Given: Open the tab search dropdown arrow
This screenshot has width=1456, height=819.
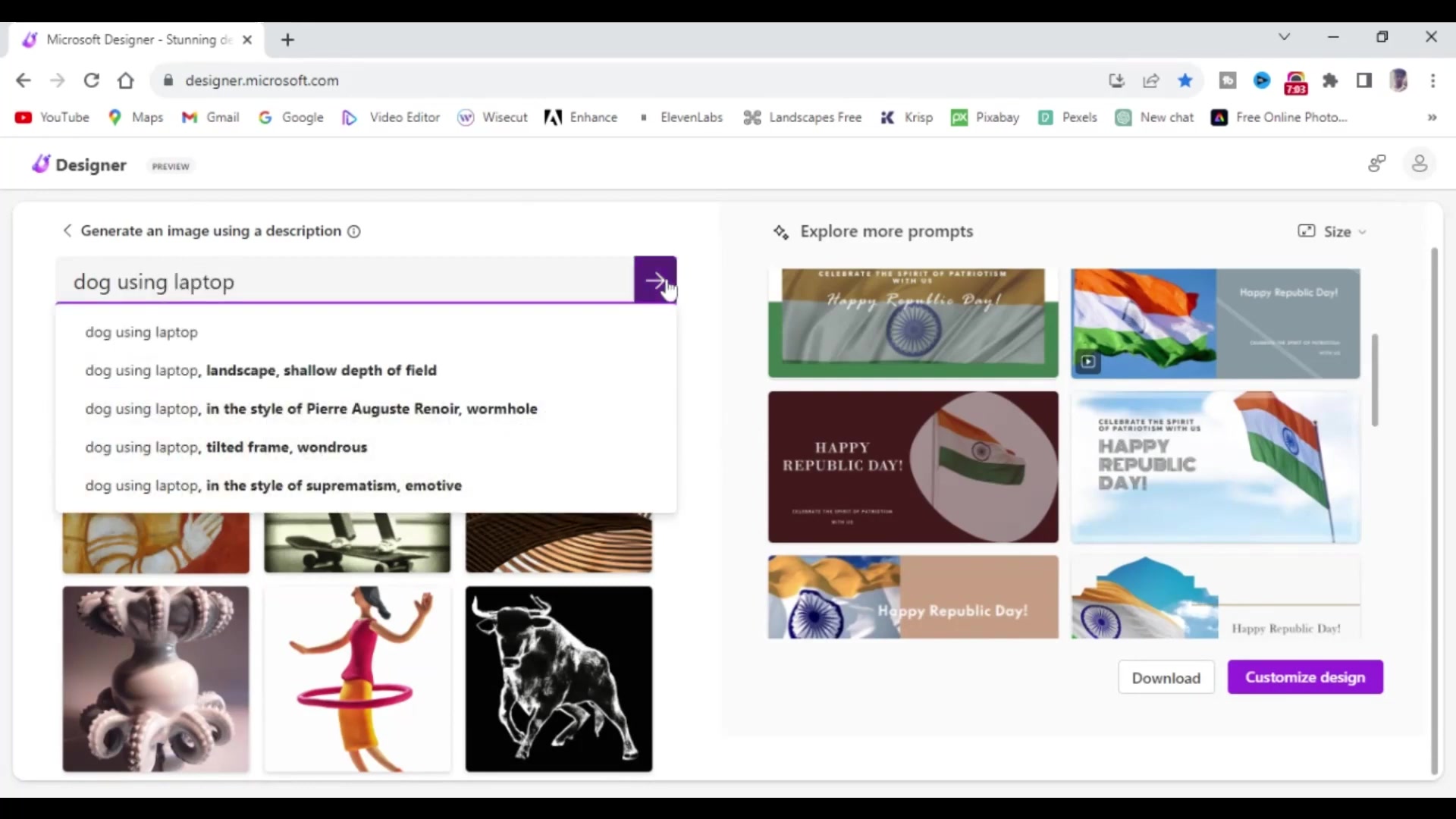Looking at the screenshot, I should point(1284,36).
